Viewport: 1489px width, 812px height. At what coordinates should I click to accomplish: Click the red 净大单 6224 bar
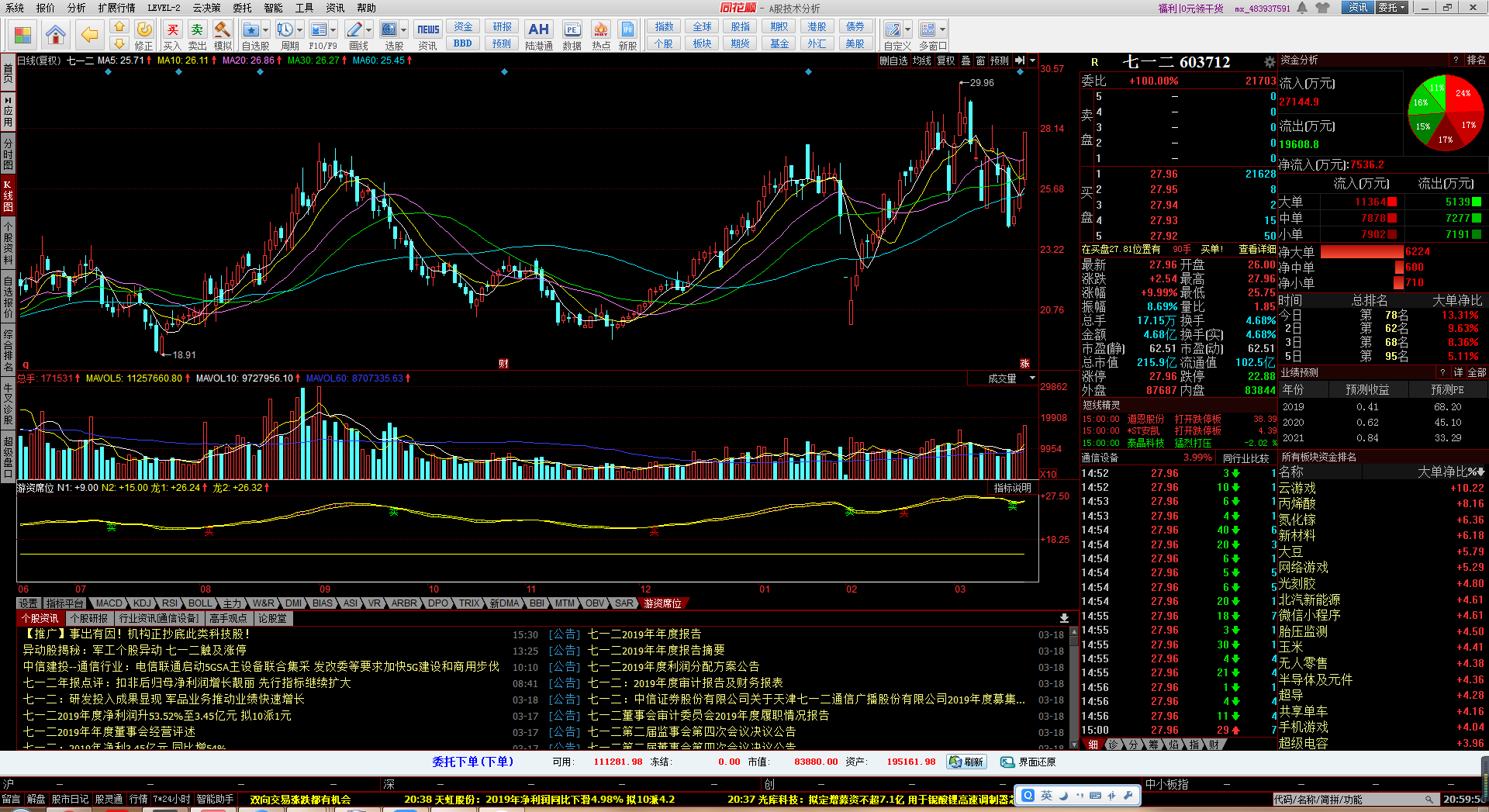pyautogui.click(x=1362, y=251)
